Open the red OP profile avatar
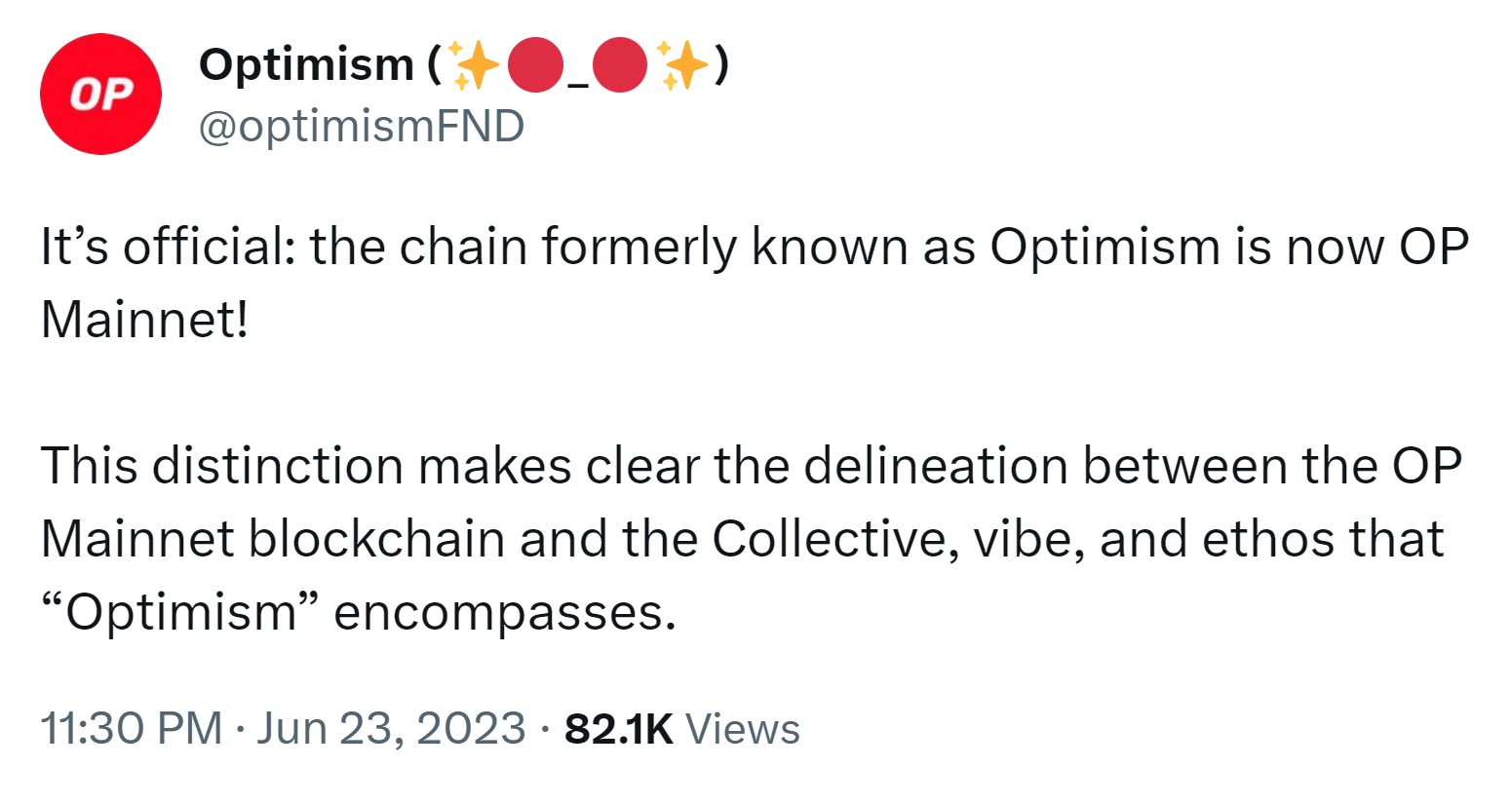Image resolution: width=1512 pixels, height=806 pixels. point(100,95)
